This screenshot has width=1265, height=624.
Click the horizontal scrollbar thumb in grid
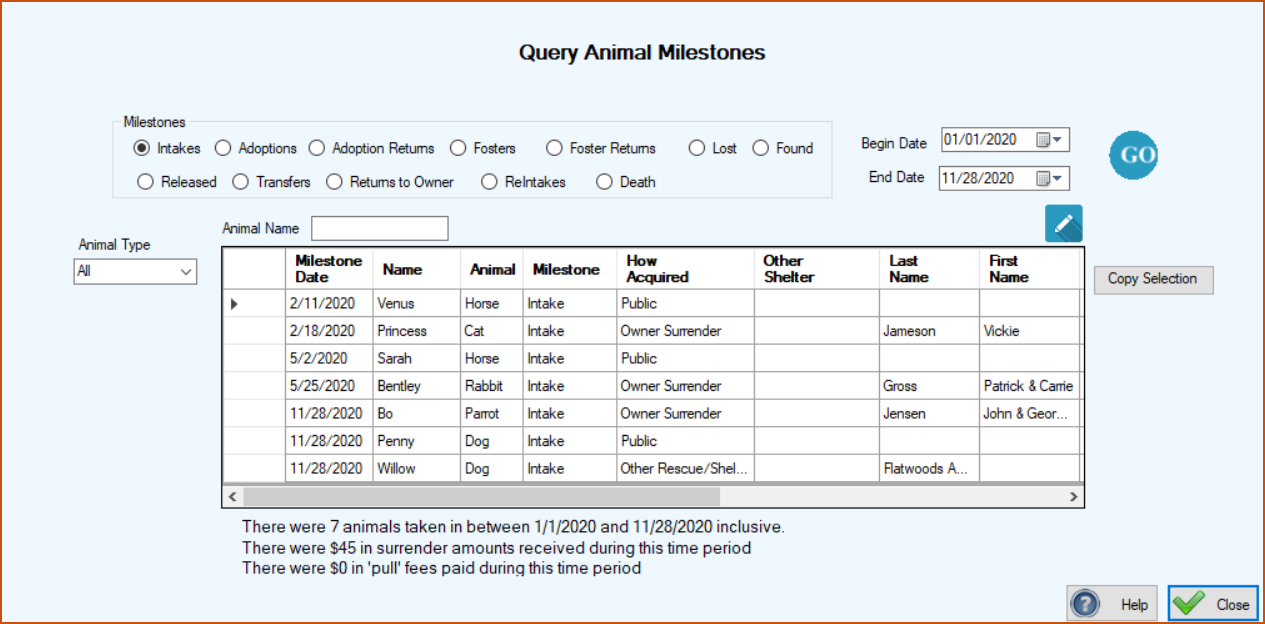[x=481, y=496]
